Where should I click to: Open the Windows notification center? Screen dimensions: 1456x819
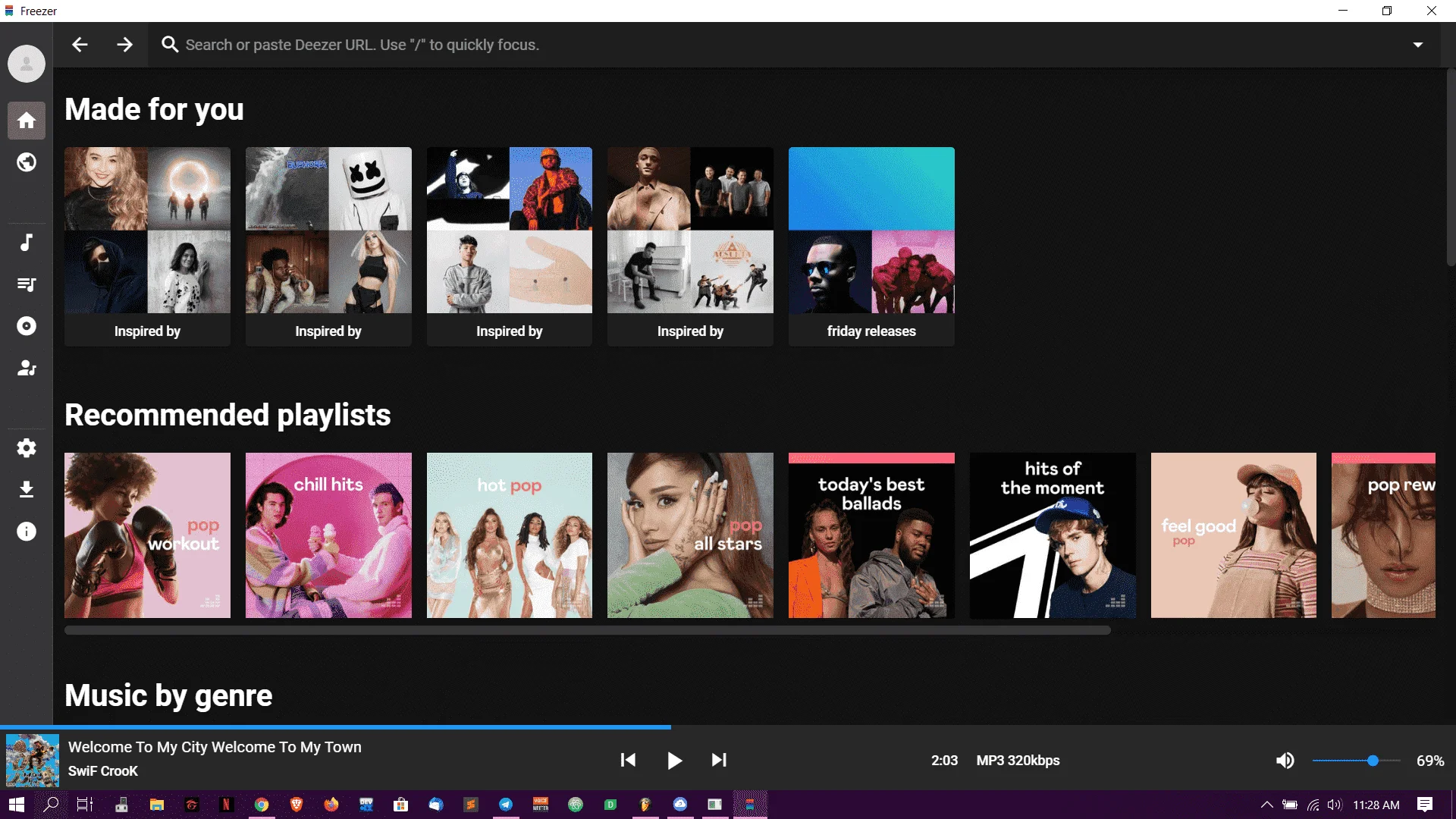pyautogui.click(x=1425, y=805)
